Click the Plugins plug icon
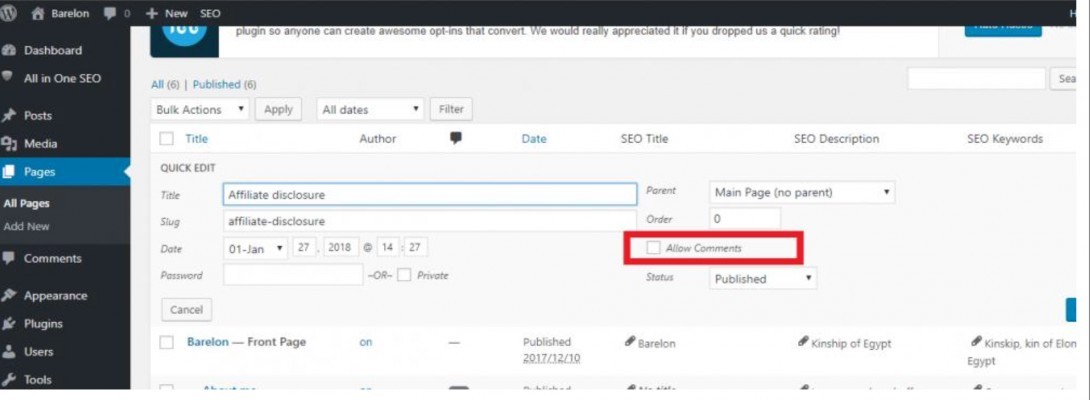This screenshot has height=400, width=1090. click(9, 323)
